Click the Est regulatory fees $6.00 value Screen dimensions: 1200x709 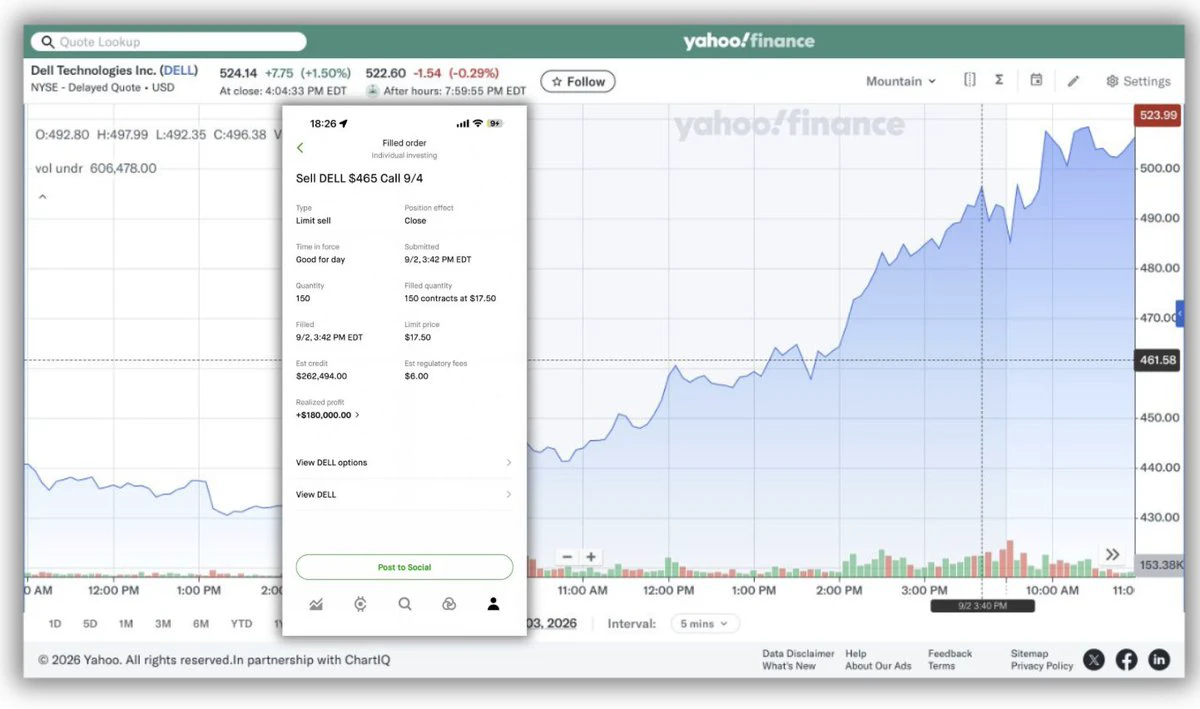(416, 377)
